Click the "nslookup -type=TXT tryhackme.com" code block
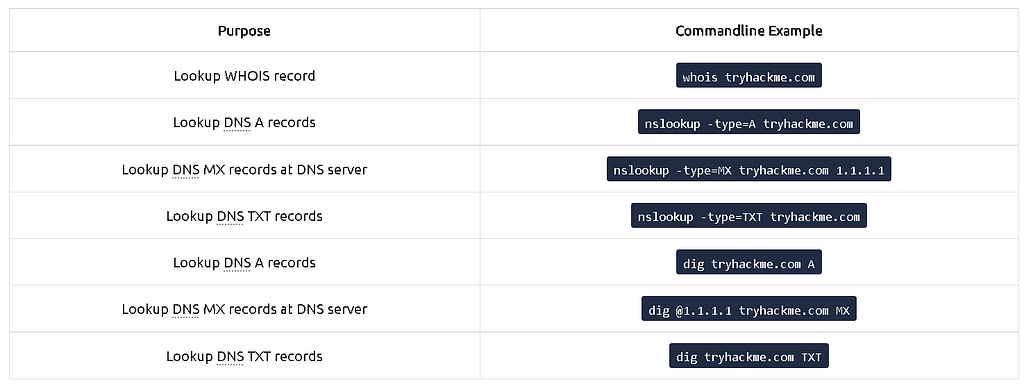 [749, 217]
